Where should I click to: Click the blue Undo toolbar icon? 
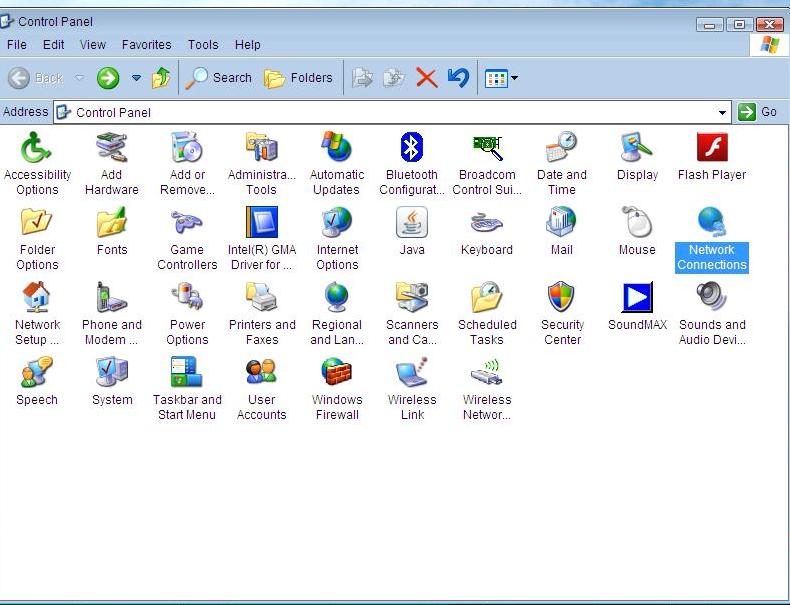pos(458,78)
